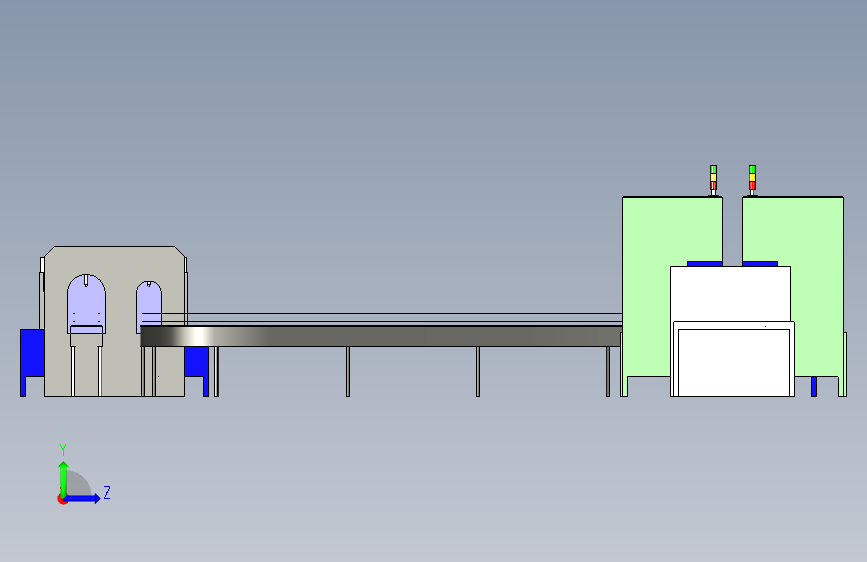Select the long grey conveyor belt
This screenshot has width=867, height=562.
381,336
